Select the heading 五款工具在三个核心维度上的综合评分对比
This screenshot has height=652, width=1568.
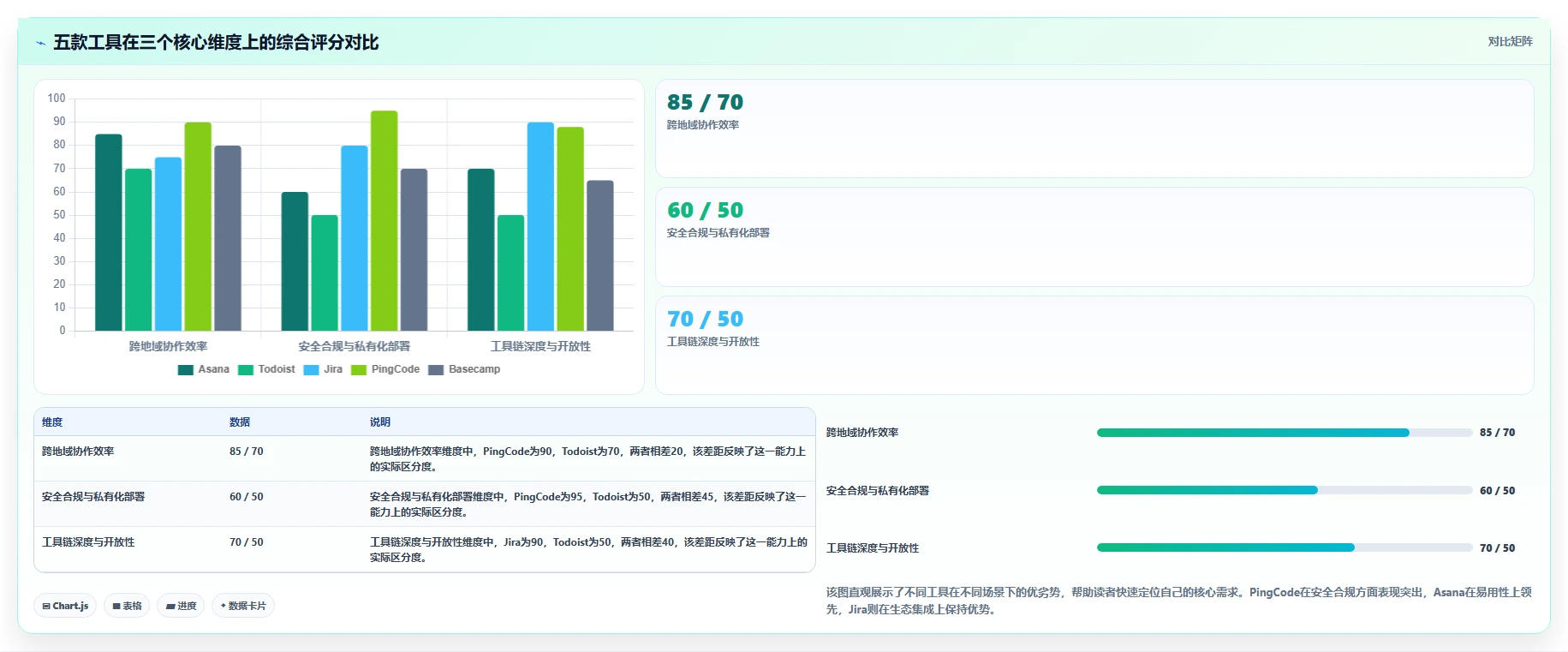(216, 42)
